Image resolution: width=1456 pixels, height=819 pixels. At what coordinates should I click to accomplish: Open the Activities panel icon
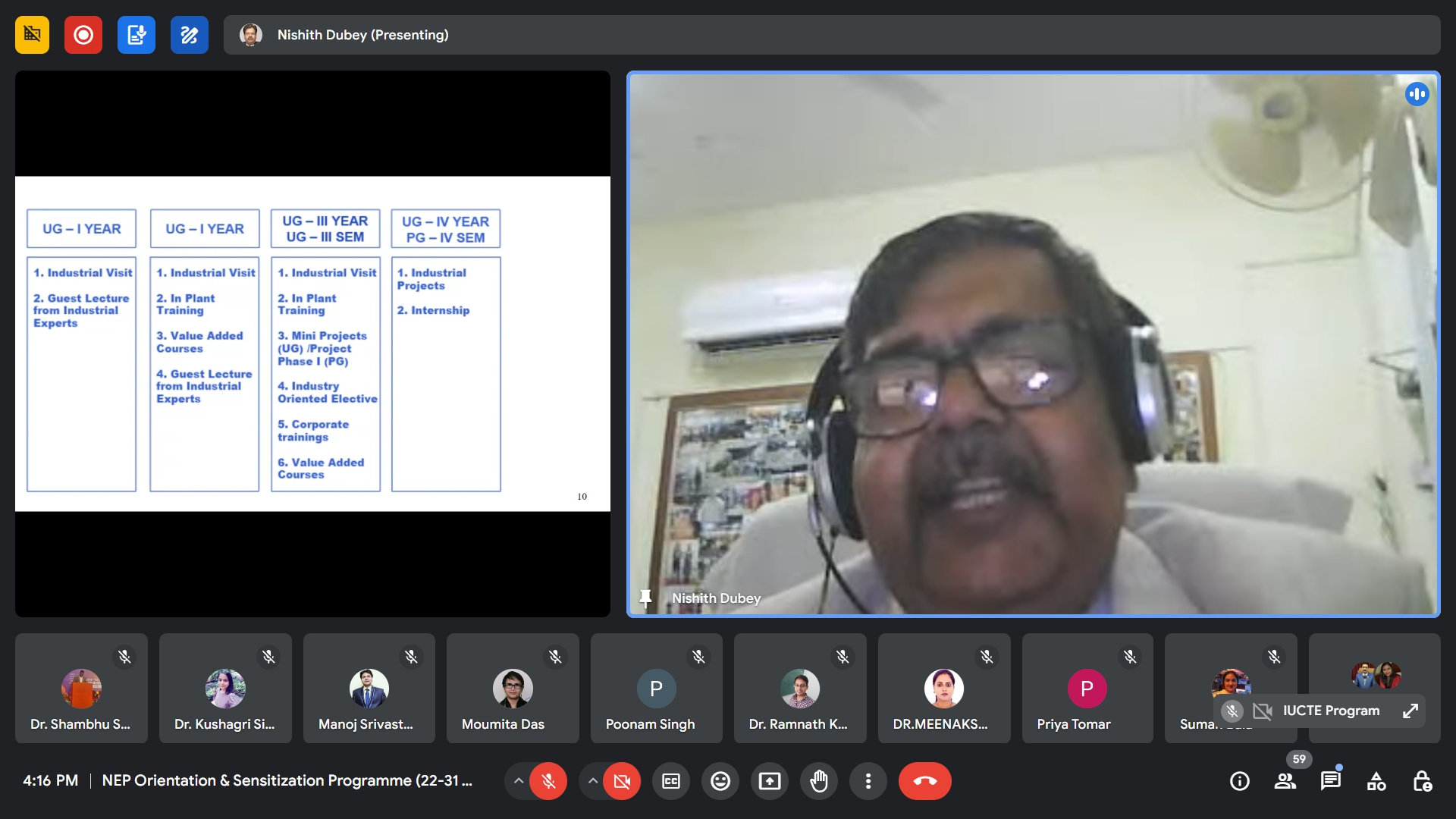click(1376, 781)
